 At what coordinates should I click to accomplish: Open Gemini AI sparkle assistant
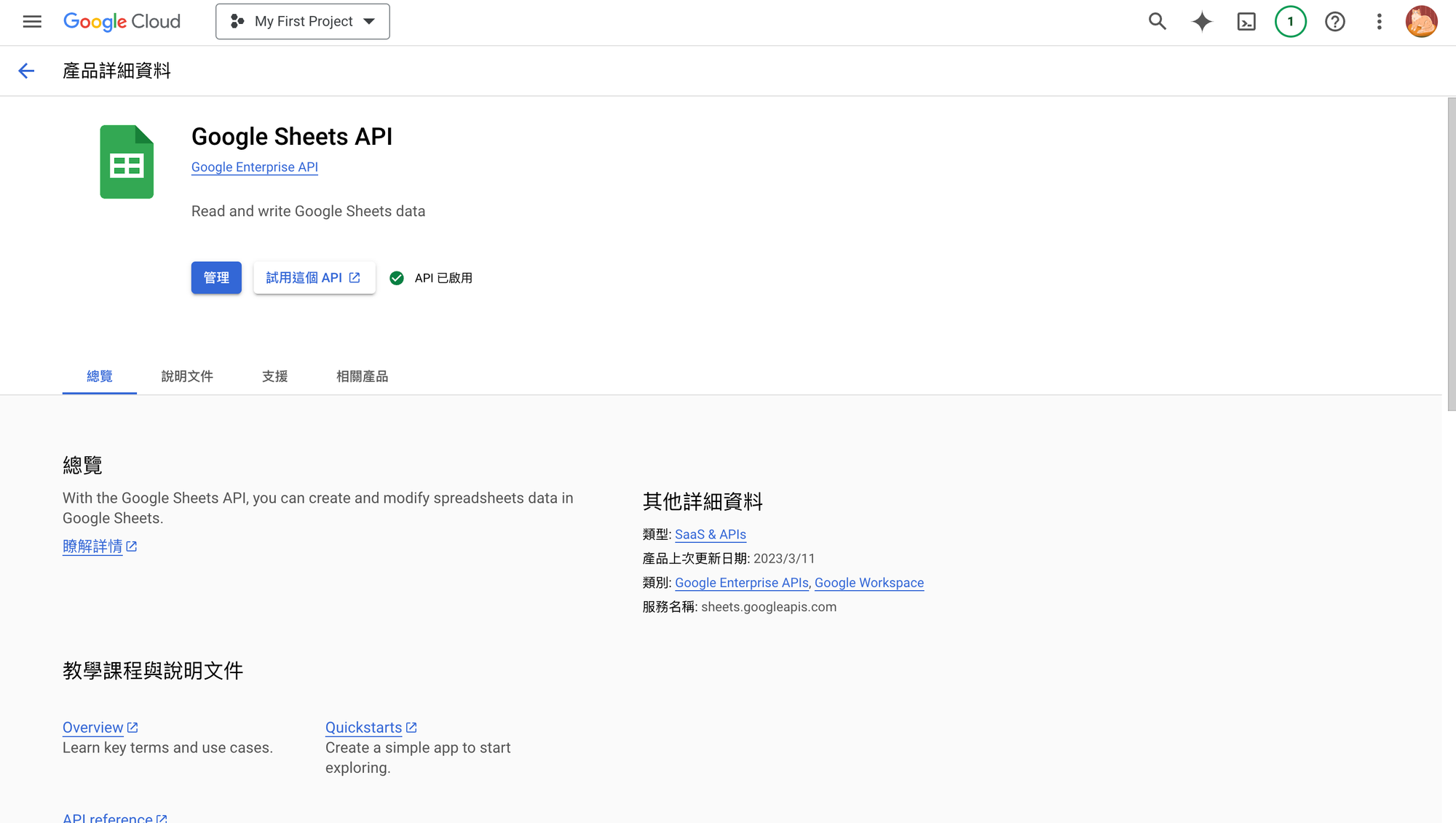[1202, 22]
